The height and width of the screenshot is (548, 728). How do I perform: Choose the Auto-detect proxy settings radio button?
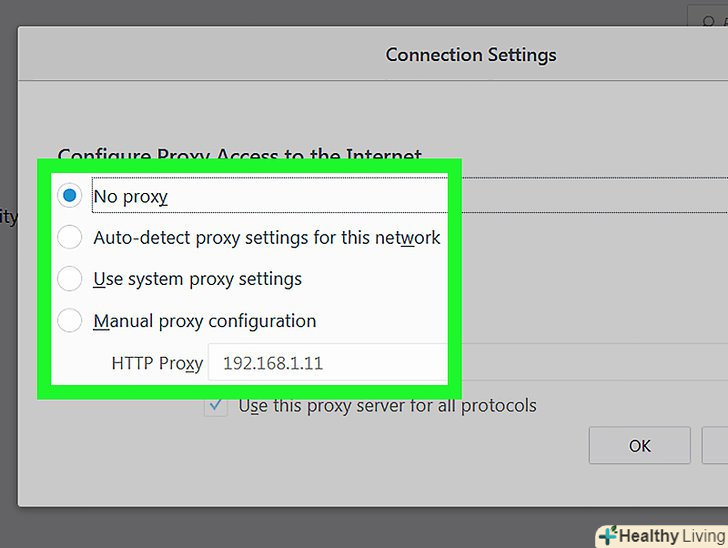(69, 238)
